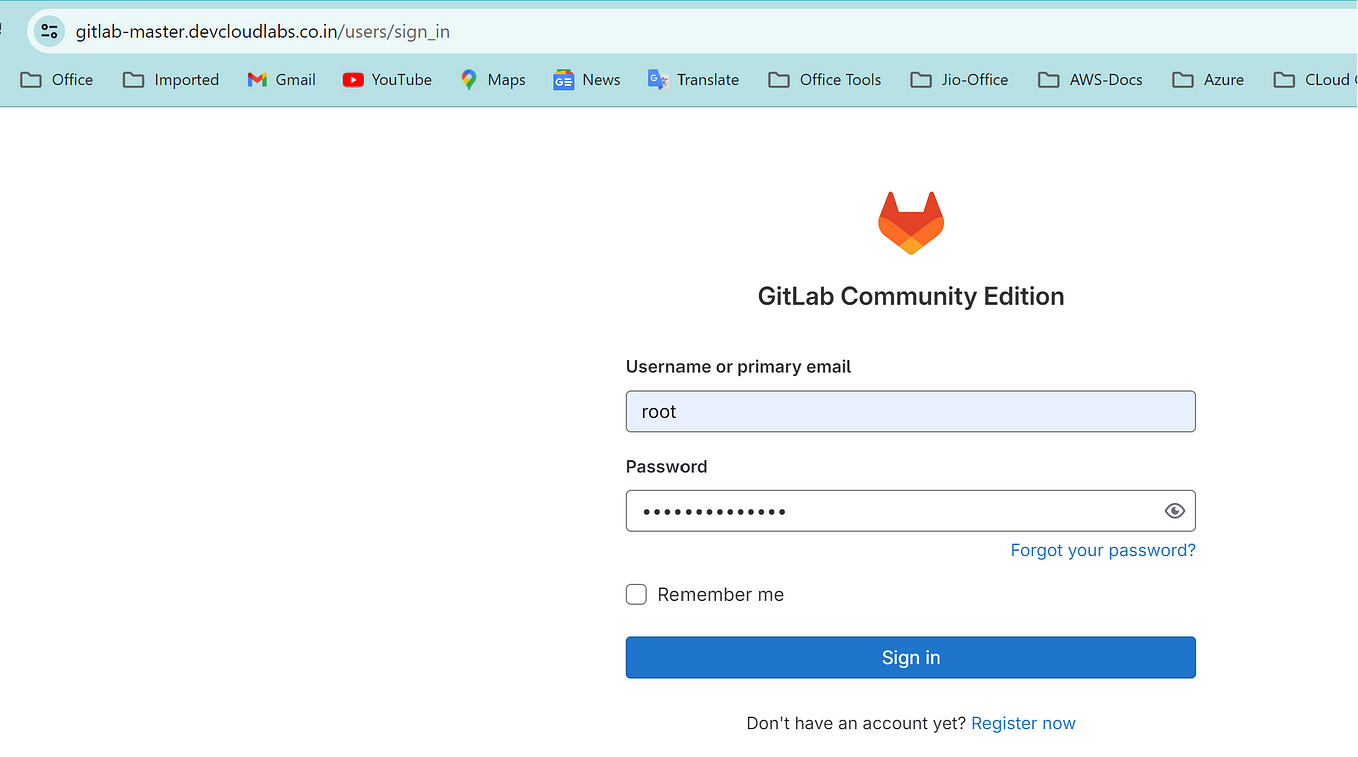The height and width of the screenshot is (757, 1358).
Task: Focus the Username or primary email field
Action: [911, 412]
